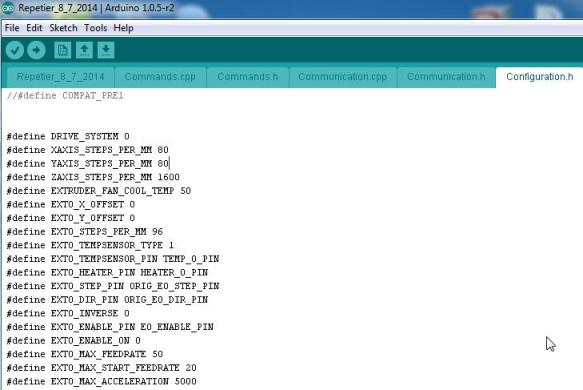
Task: Click the Arduino logo in title bar
Action: [8, 8]
